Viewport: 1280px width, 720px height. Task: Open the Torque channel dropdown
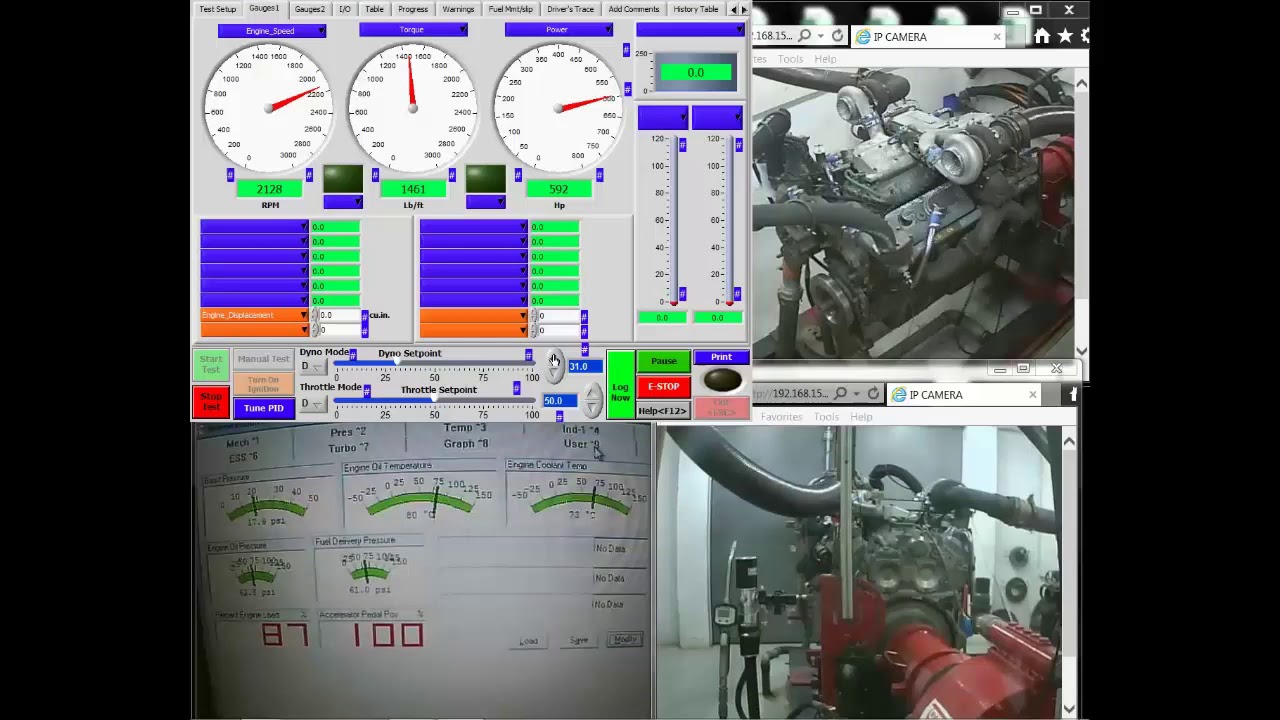click(x=413, y=30)
